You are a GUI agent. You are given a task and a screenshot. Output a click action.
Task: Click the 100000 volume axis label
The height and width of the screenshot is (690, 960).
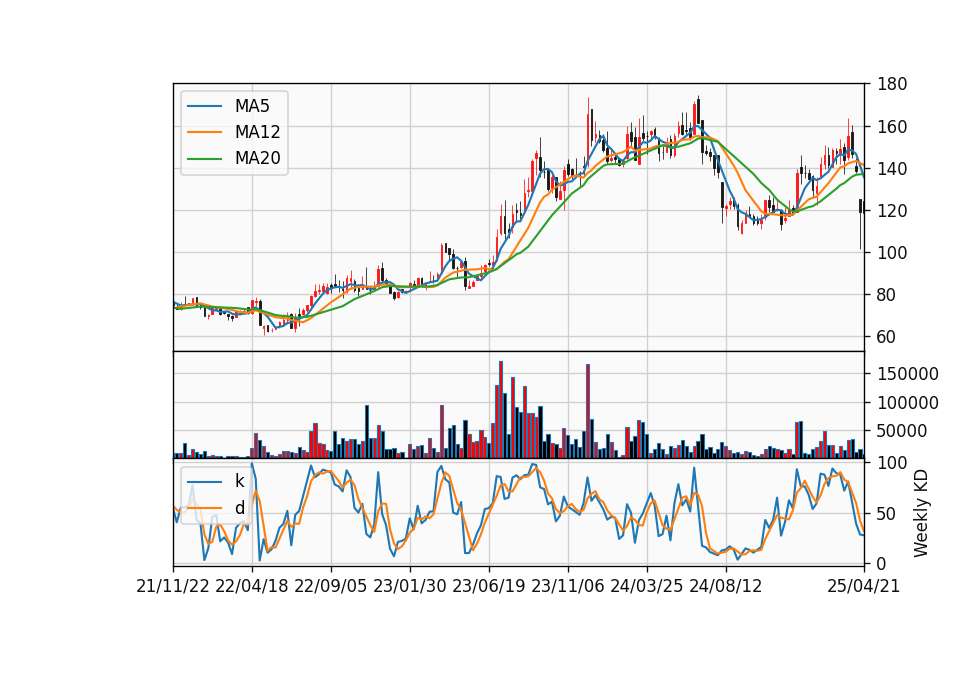pyautogui.click(x=908, y=403)
